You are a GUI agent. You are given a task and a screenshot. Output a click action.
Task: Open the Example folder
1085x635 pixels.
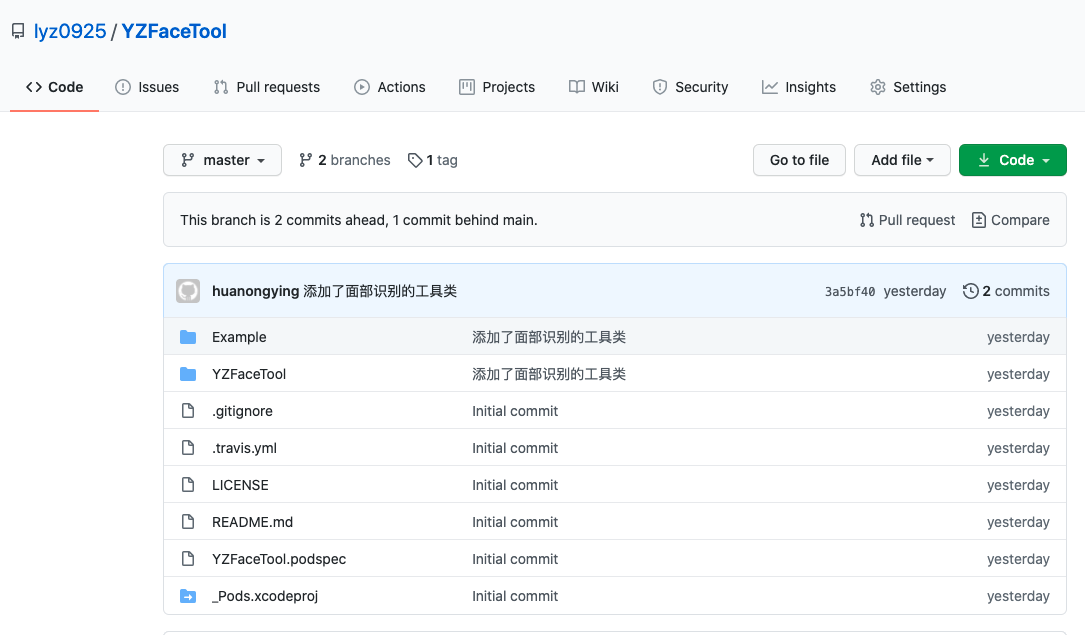tap(239, 337)
